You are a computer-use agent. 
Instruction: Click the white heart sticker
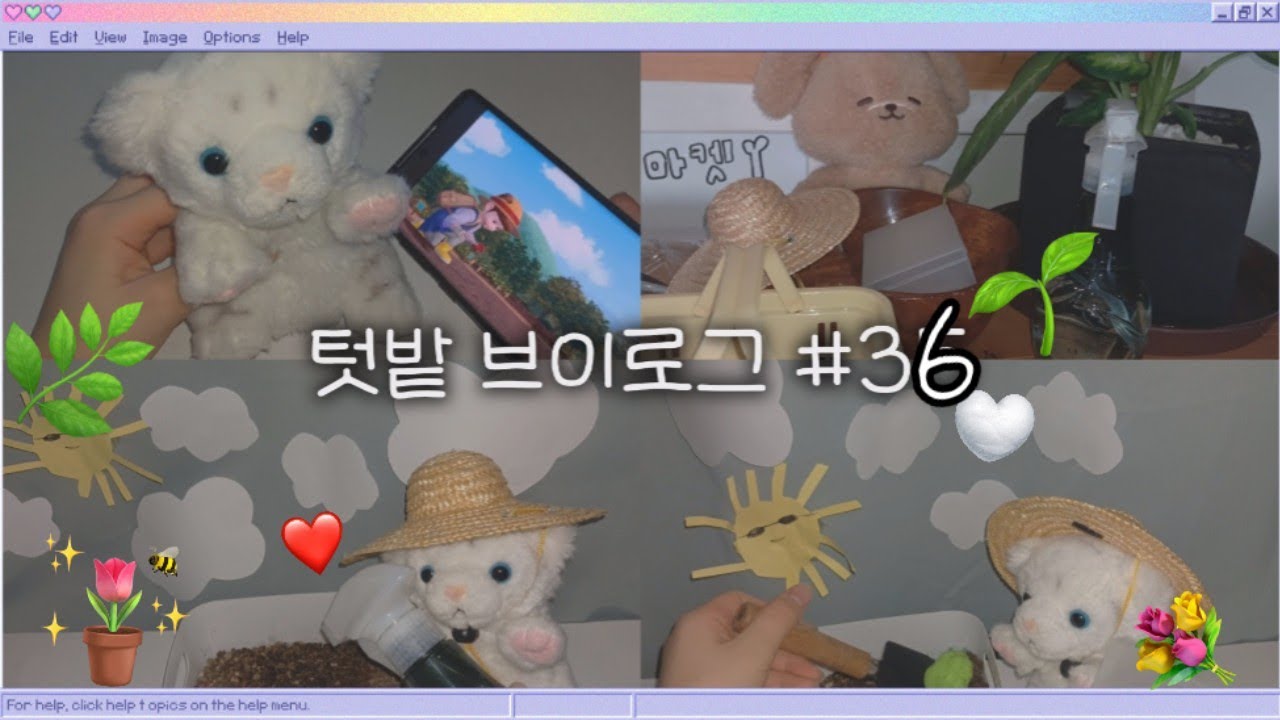pos(994,427)
